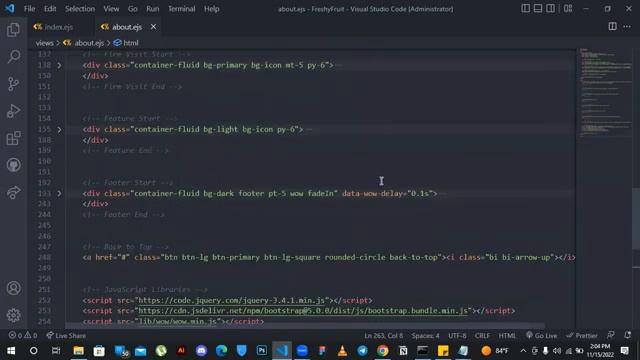The width and height of the screenshot is (640, 360).
Task: Close the about.ejs tab
Action: [x=153, y=27]
